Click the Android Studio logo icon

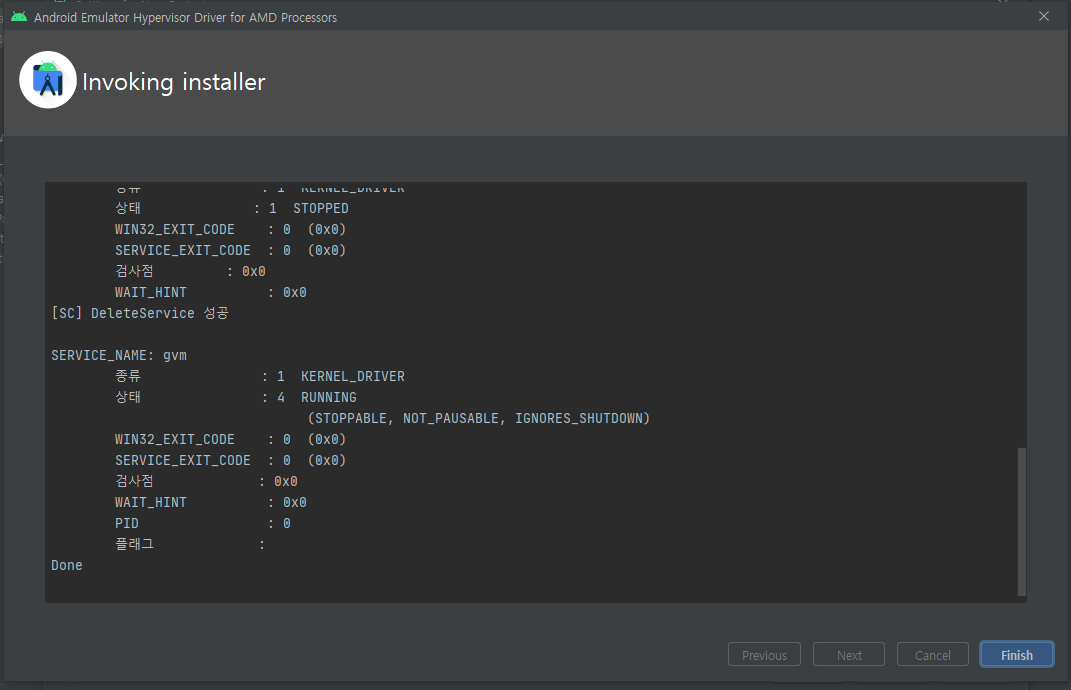[x=48, y=80]
